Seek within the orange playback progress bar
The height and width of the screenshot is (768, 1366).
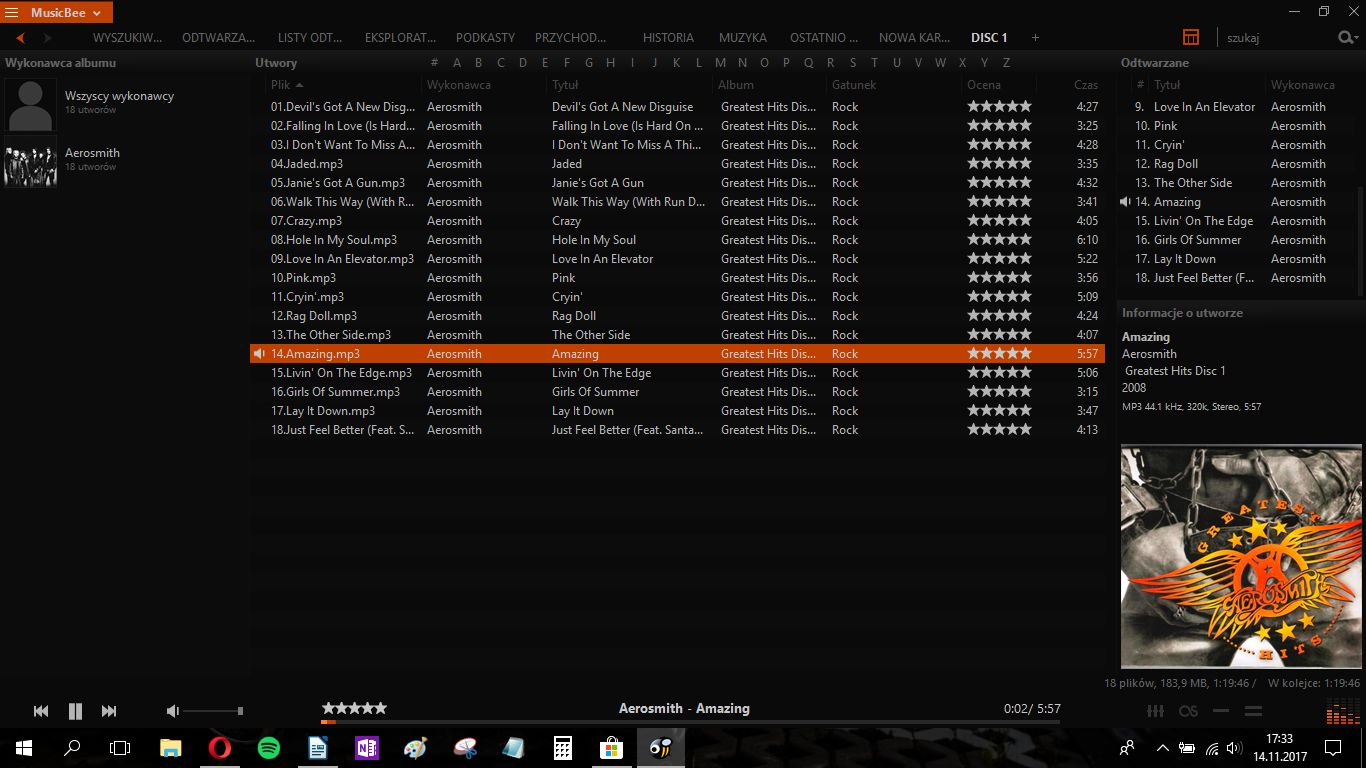coord(690,721)
